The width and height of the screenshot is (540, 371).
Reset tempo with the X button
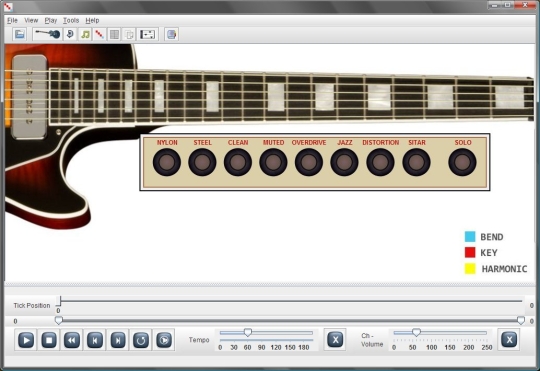pyautogui.click(x=335, y=340)
